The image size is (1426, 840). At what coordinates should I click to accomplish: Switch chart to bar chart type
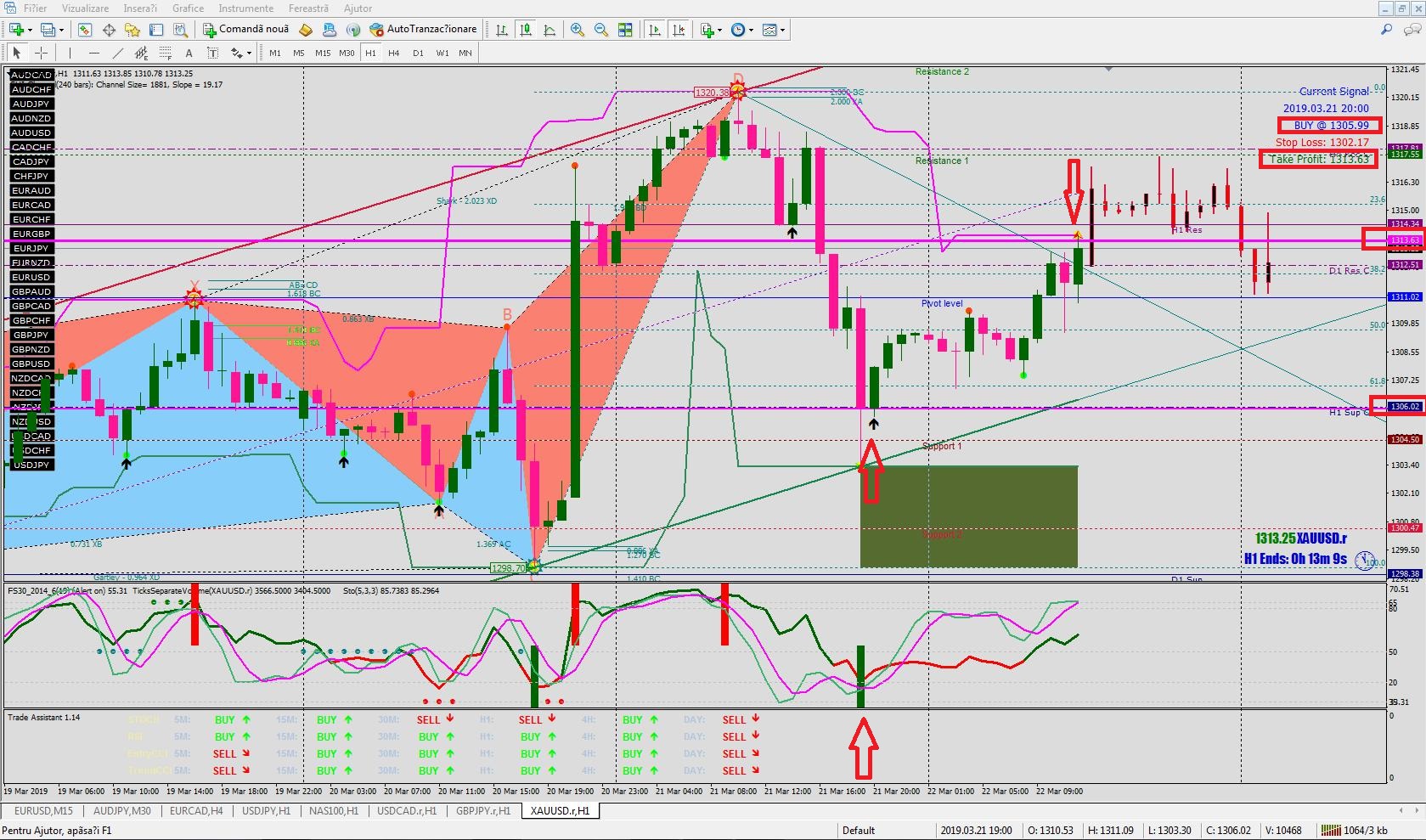click(502, 30)
